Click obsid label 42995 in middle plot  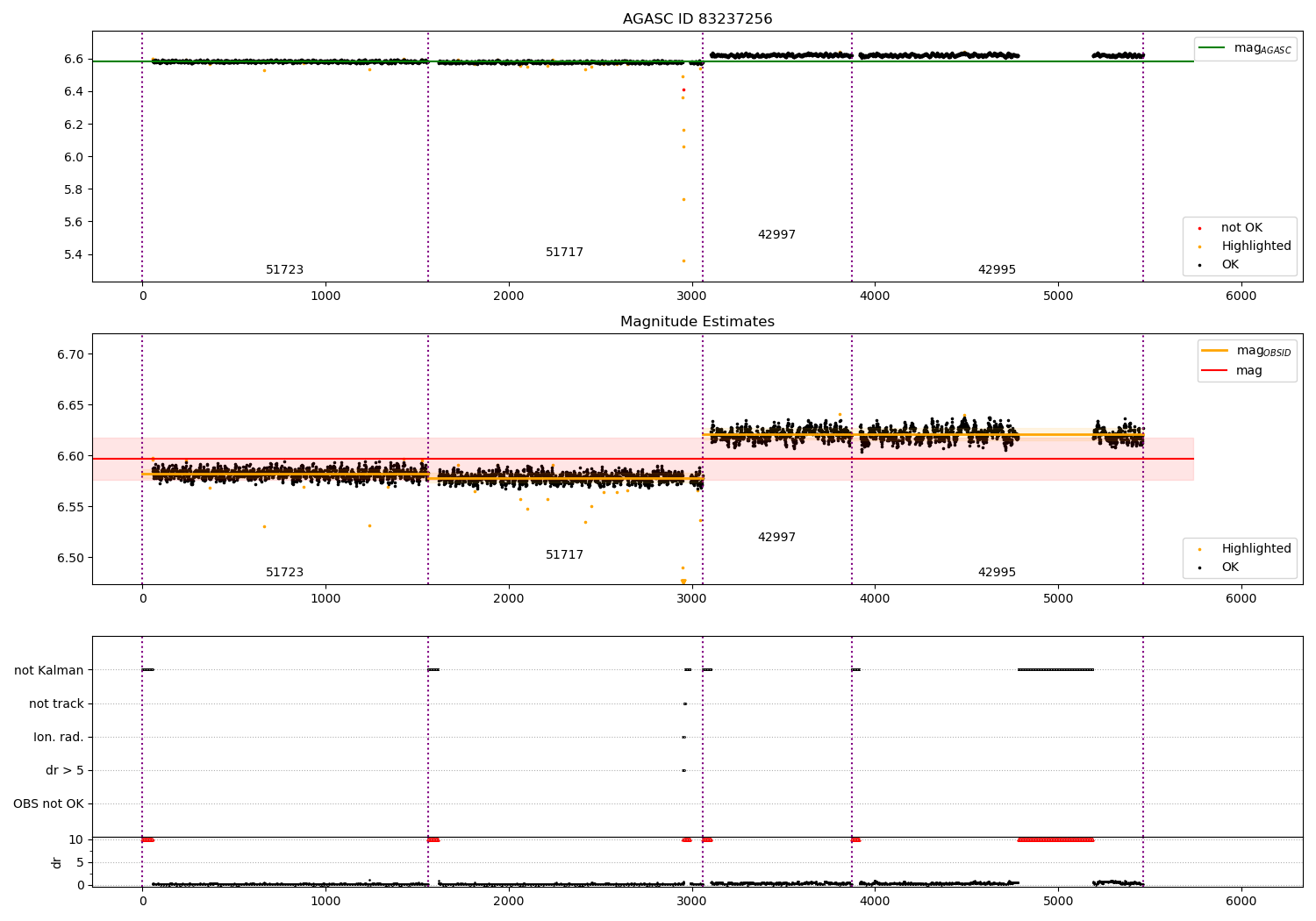(997, 573)
